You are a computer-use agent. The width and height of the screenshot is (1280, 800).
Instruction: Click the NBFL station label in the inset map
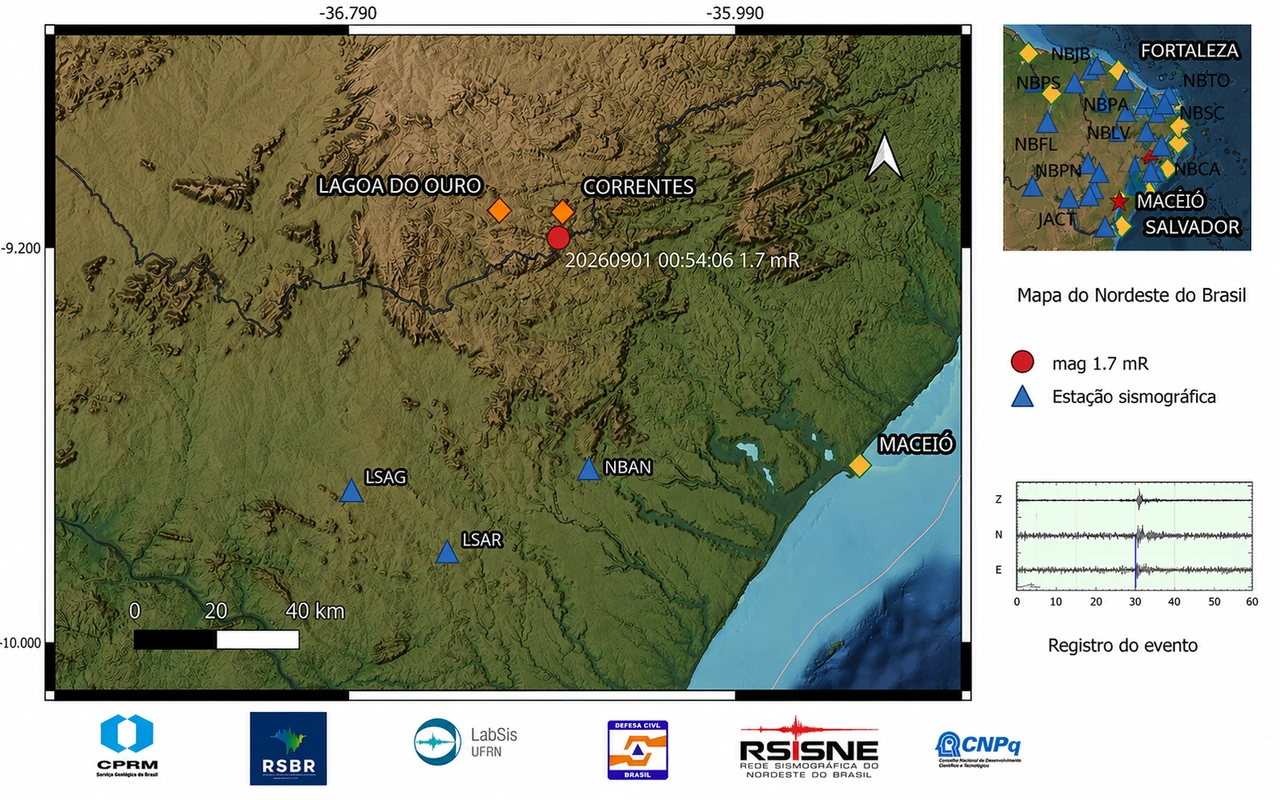[1036, 144]
